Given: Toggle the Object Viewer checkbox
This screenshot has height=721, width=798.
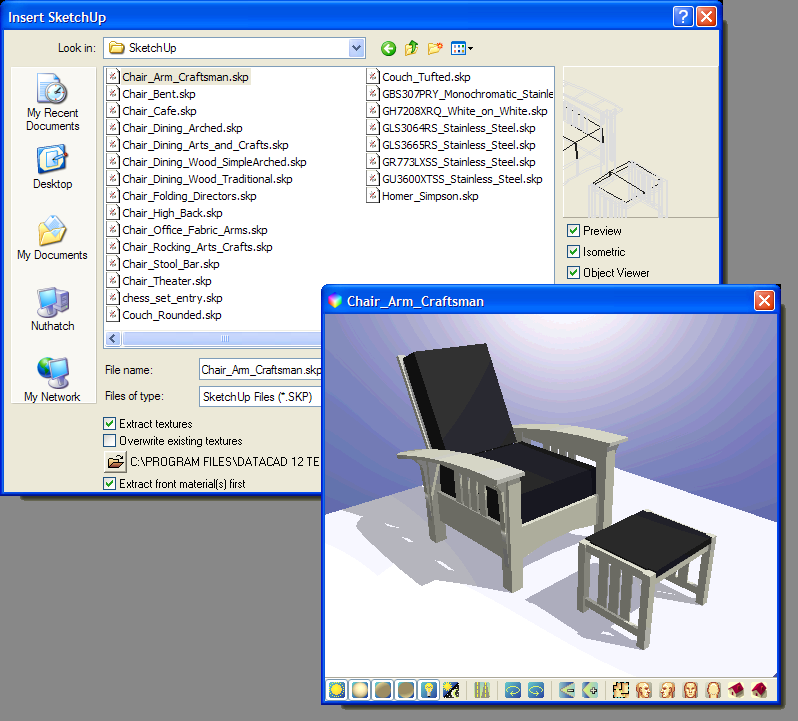Looking at the screenshot, I should 574,272.
